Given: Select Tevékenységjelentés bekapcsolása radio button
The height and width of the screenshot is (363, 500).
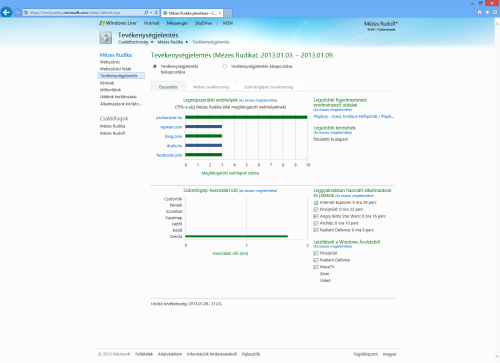Looking at the screenshot, I should pyautogui.click(x=155, y=66).
